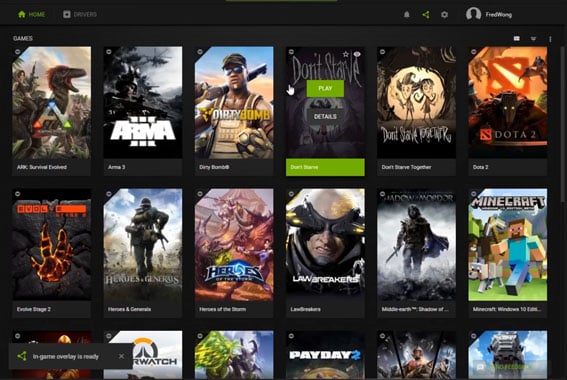This screenshot has height=380, width=567.
Task: Click optimization status icon on Payday 2 card
Action: pyautogui.click(x=291, y=336)
